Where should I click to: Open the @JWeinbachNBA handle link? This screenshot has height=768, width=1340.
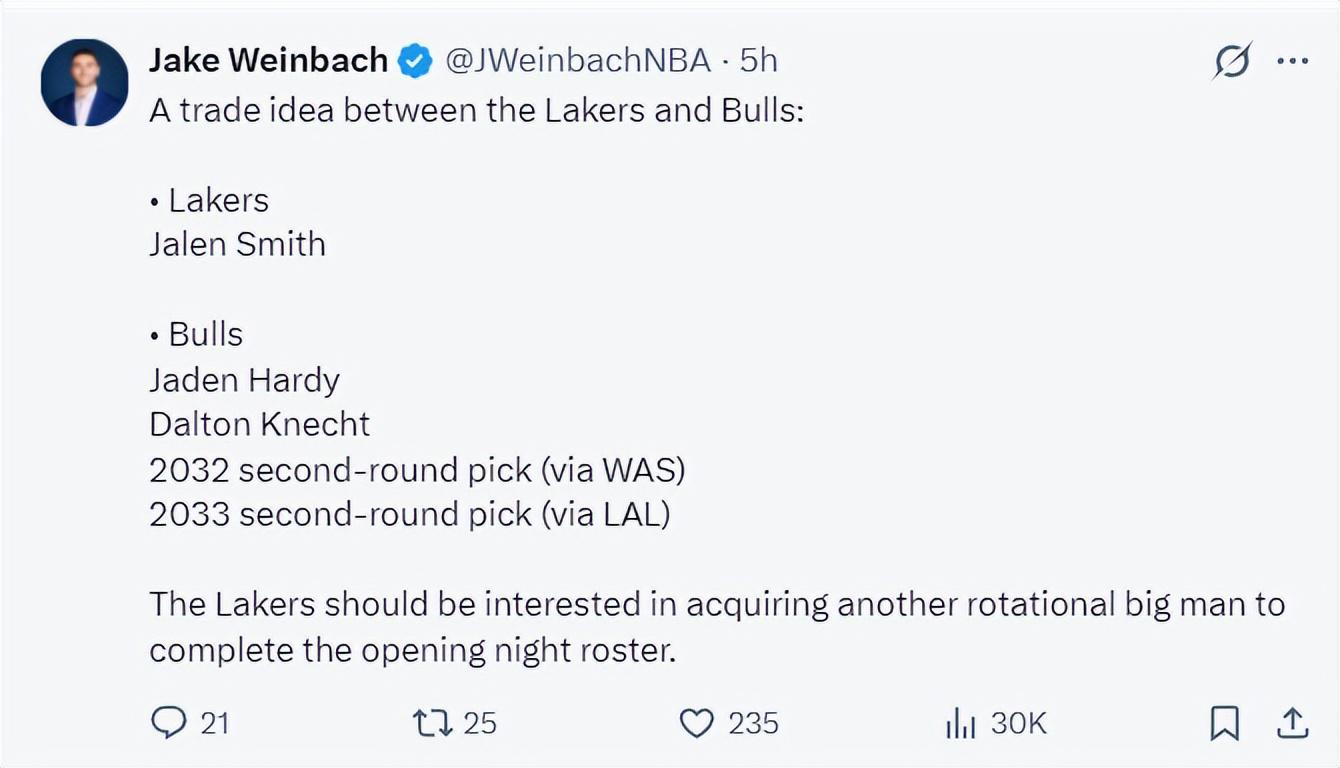pos(577,61)
